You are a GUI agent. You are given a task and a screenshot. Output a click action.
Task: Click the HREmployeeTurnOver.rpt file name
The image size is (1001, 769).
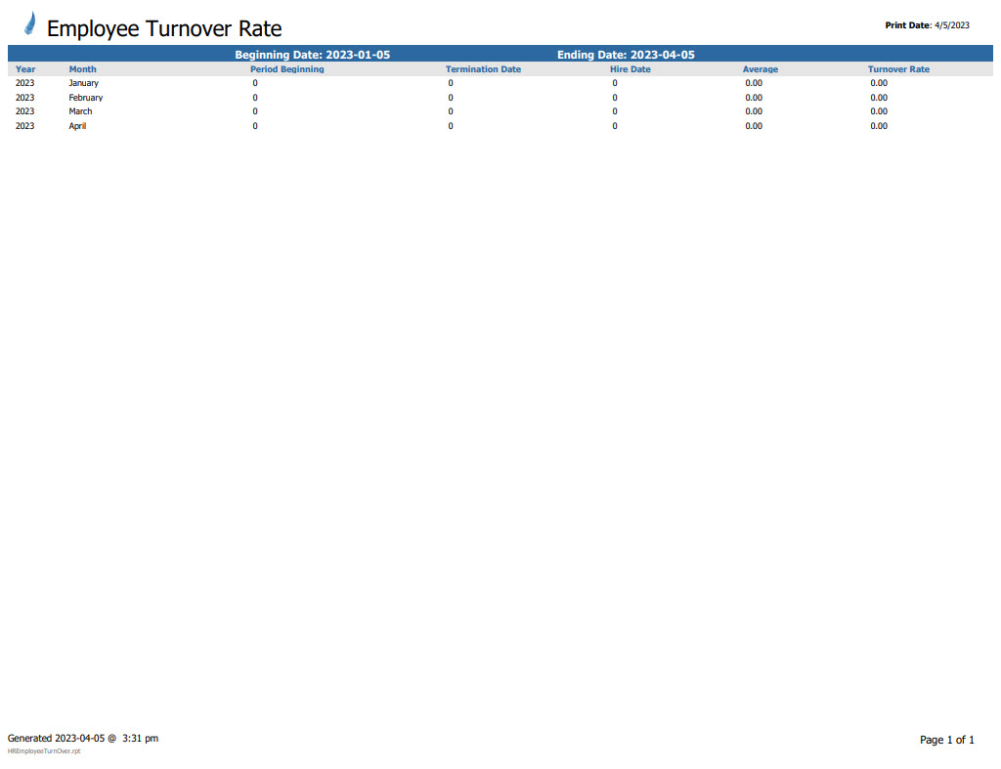coord(43,751)
